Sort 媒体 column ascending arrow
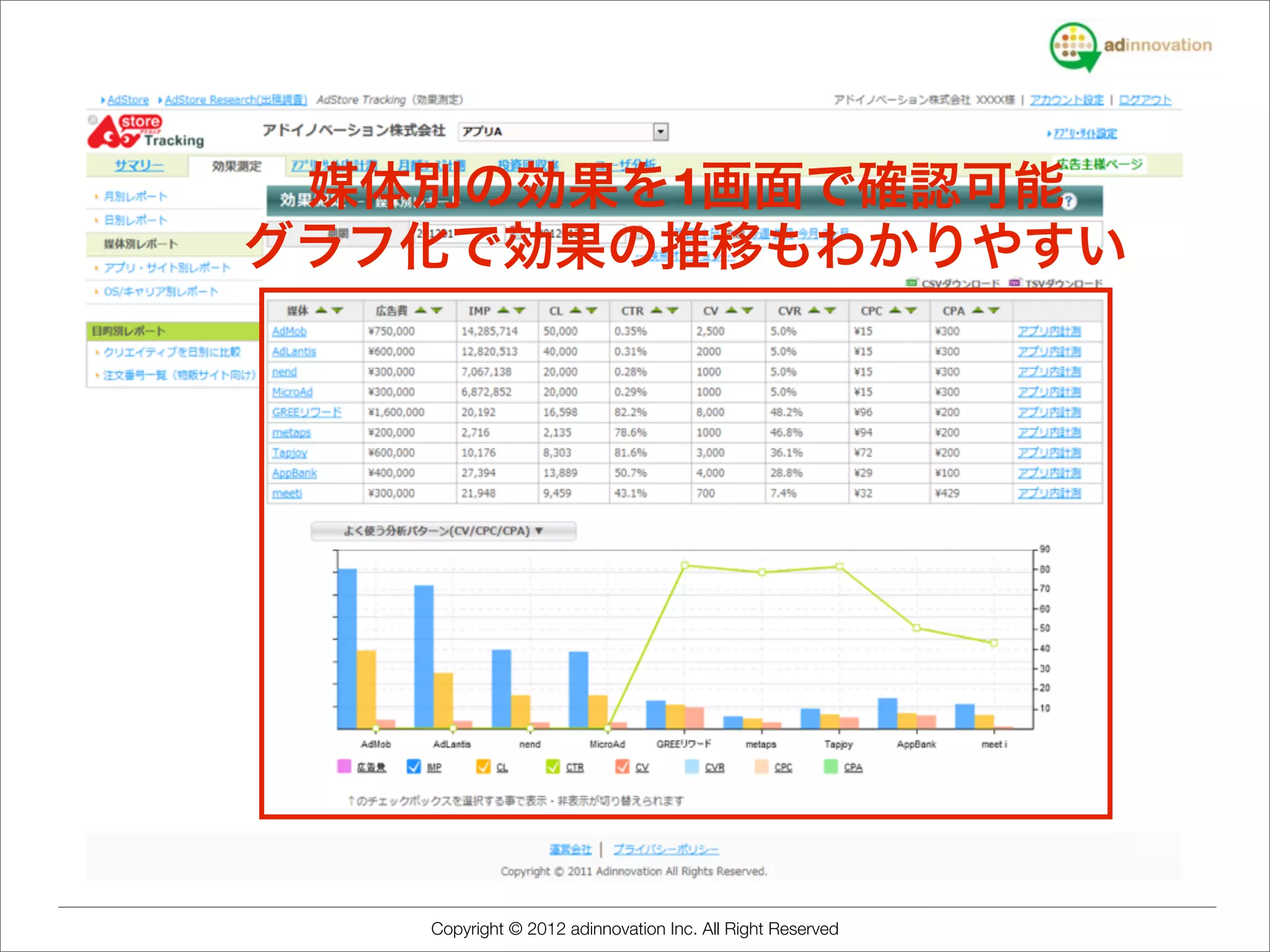Image resolution: width=1270 pixels, height=952 pixels. coord(322,310)
